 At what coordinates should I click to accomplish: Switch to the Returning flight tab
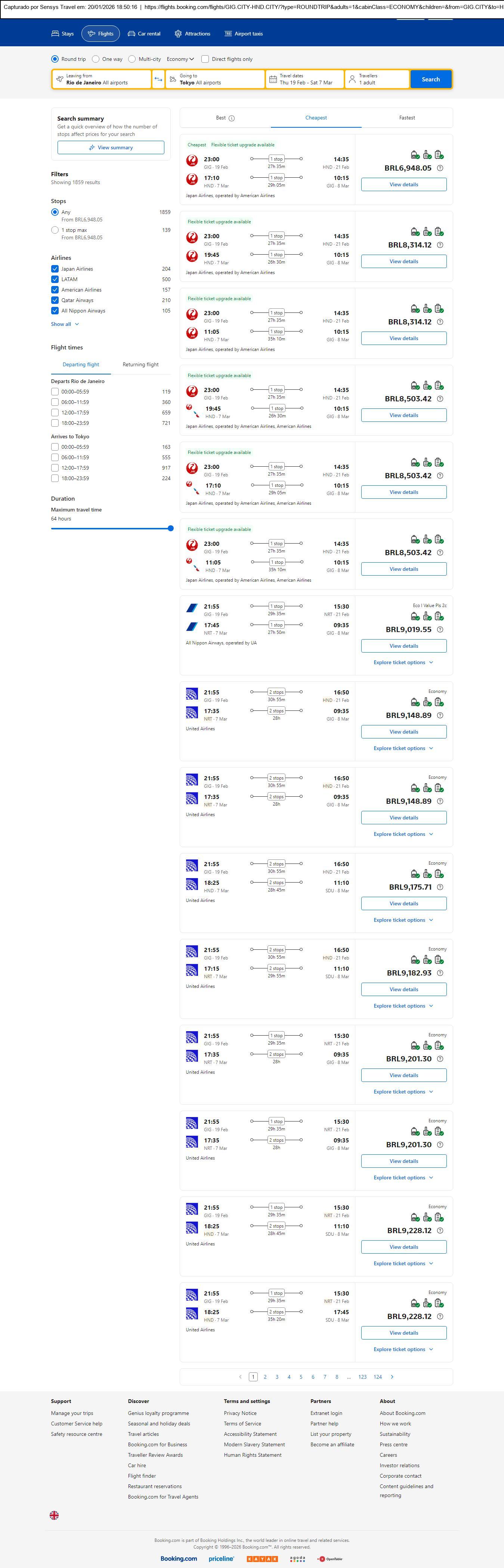point(140,365)
